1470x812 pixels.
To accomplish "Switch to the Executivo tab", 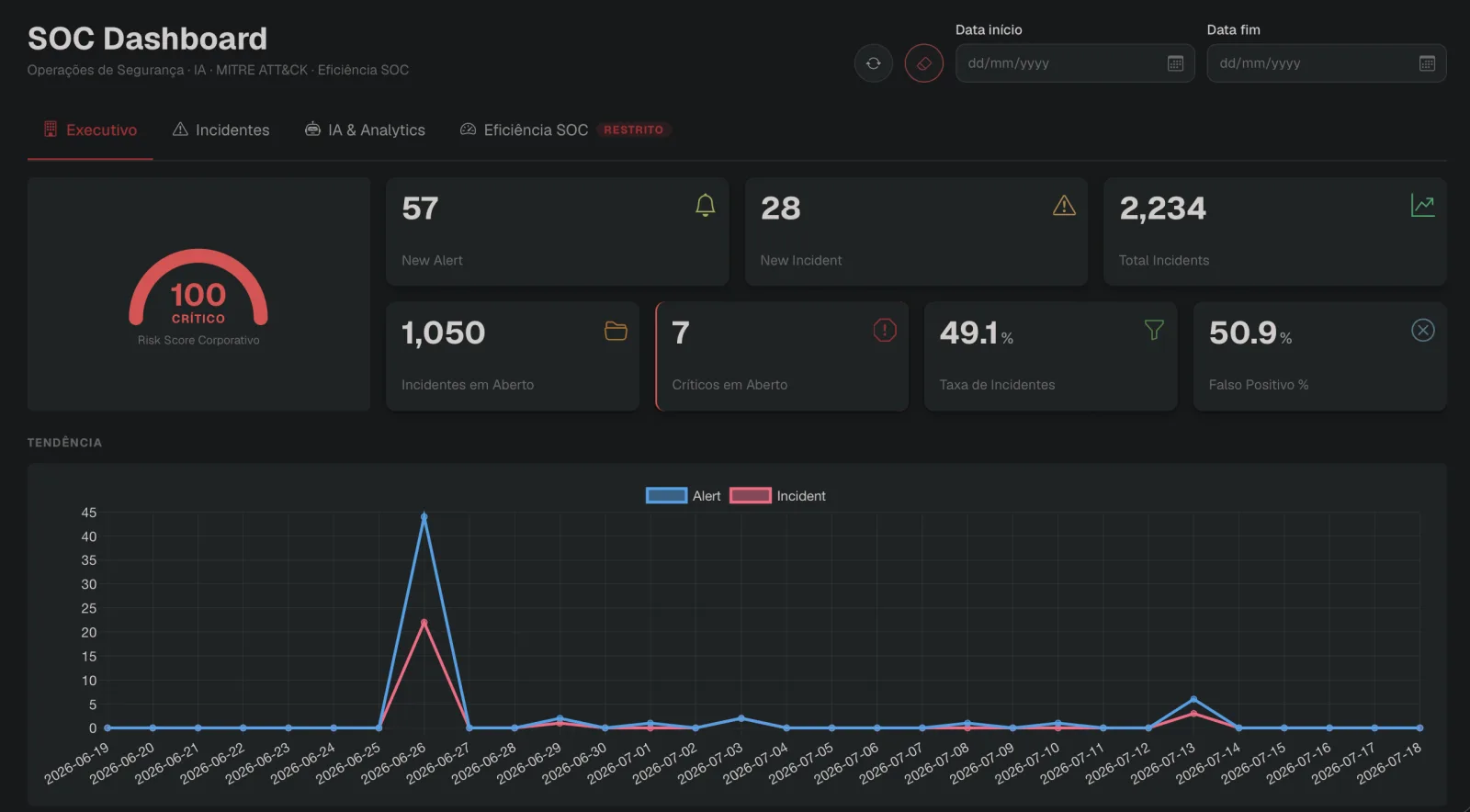I will coord(90,130).
